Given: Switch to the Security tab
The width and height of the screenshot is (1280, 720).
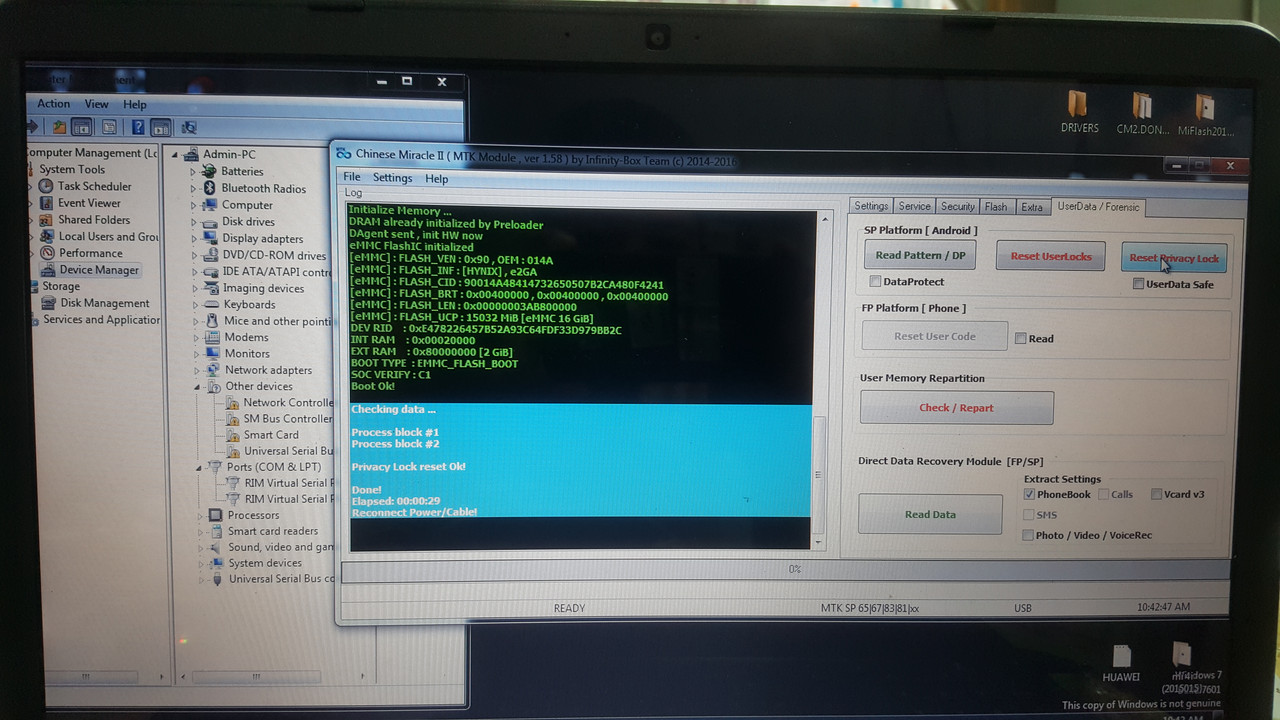Looking at the screenshot, I should [957, 206].
